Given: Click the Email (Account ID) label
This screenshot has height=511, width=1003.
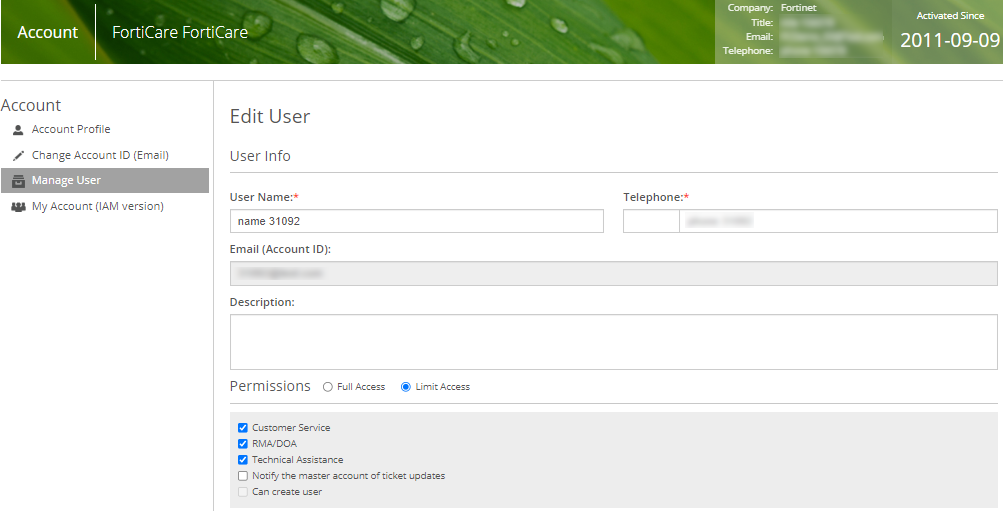Looking at the screenshot, I should coord(280,249).
